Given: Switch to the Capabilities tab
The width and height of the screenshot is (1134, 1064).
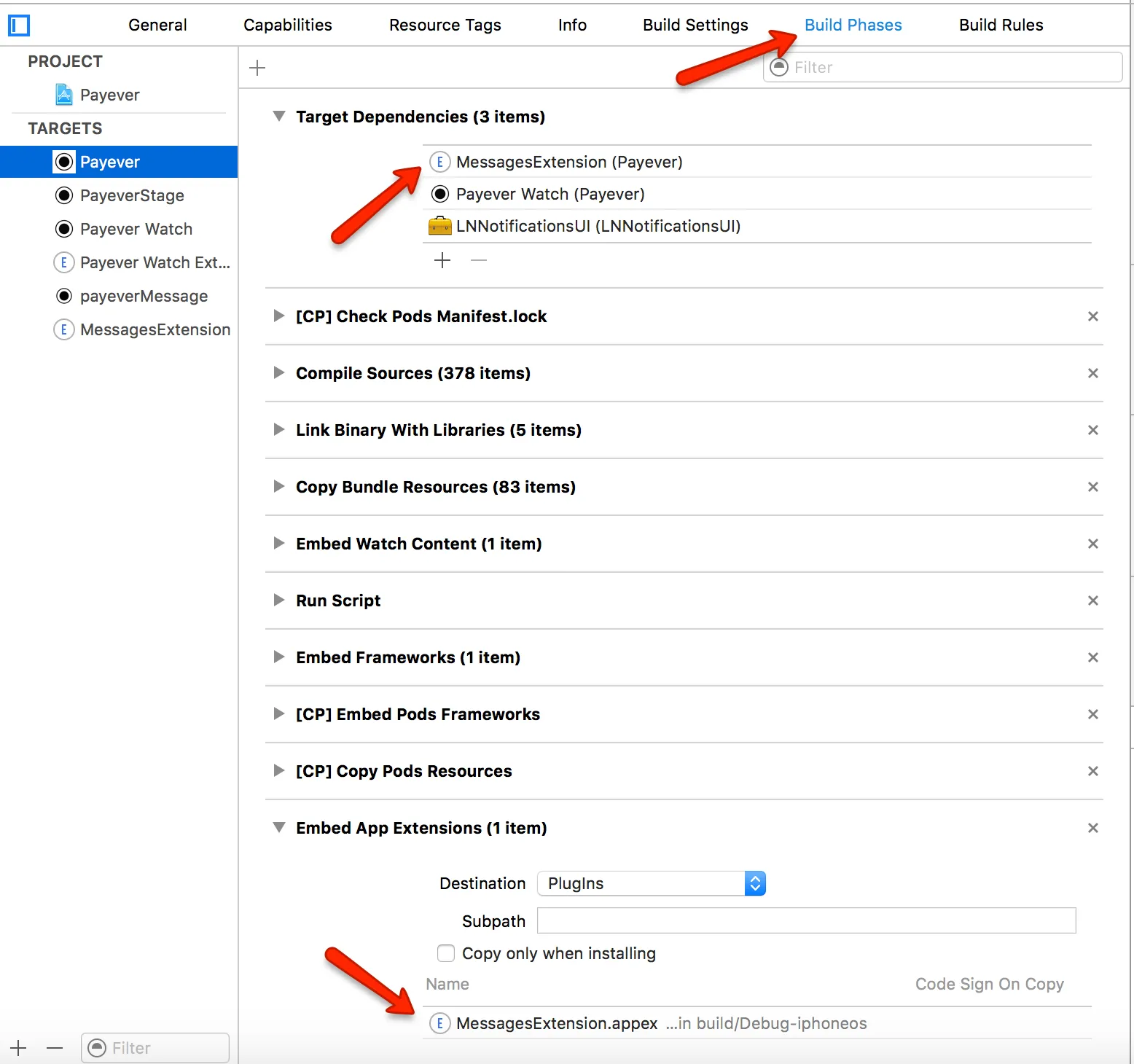Looking at the screenshot, I should pyautogui.click(x=288, y=25).
